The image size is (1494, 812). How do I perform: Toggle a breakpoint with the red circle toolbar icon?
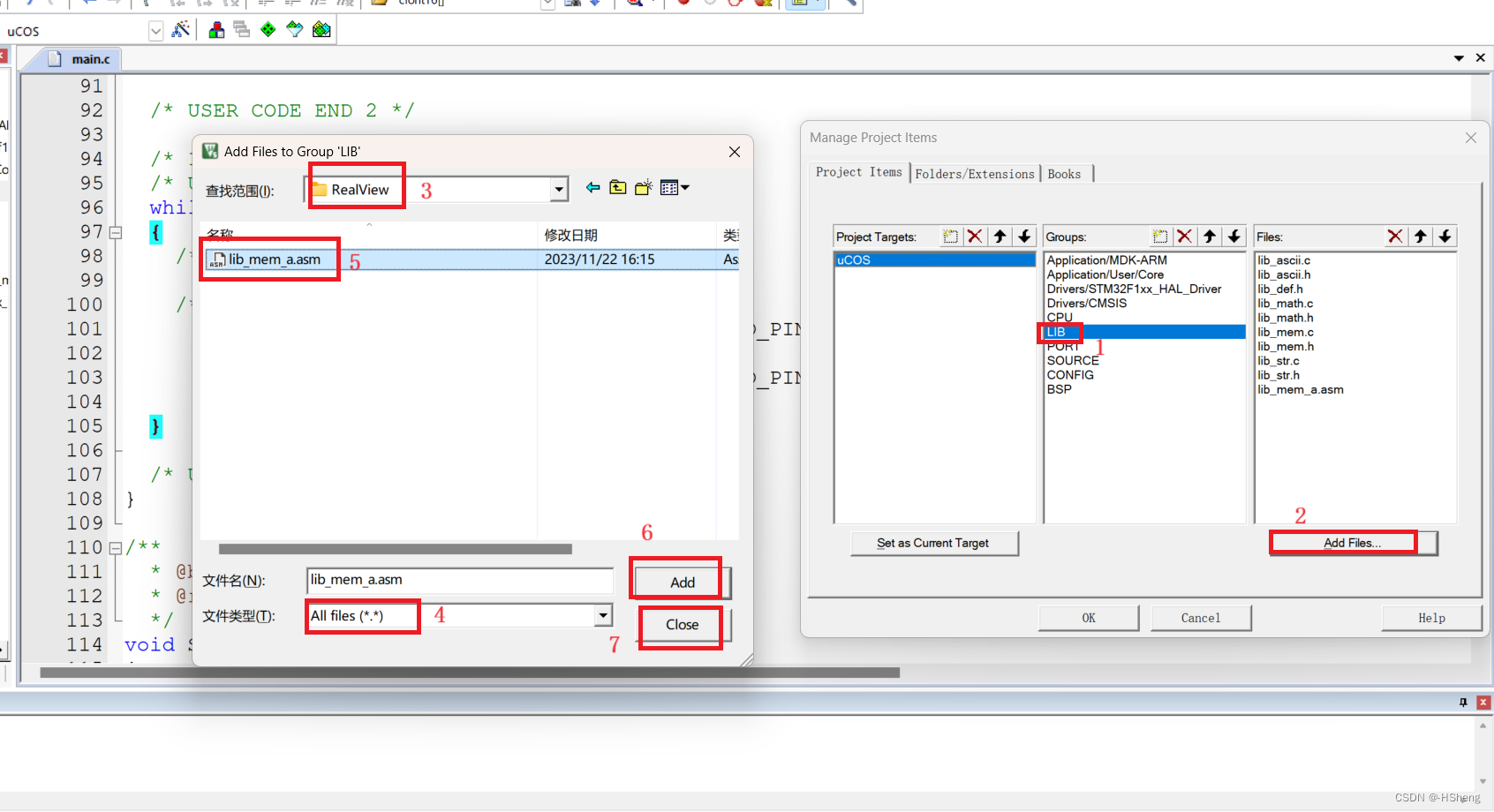coord(682,4)
